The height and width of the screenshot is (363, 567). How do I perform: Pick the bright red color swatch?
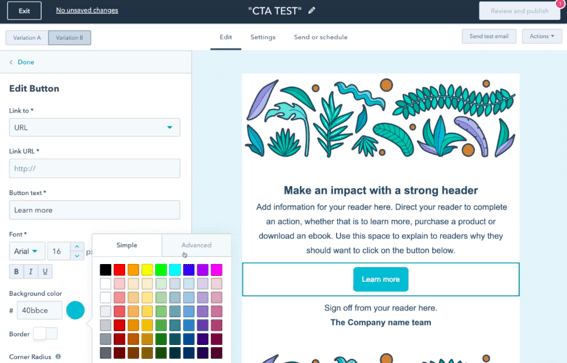[119, 270]
